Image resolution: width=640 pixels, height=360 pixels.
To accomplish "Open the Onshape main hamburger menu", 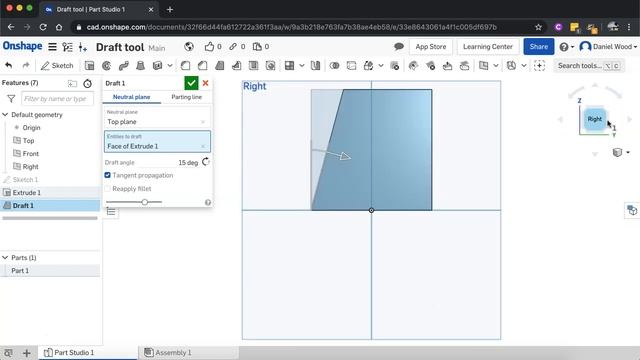I will coord(52,47).
